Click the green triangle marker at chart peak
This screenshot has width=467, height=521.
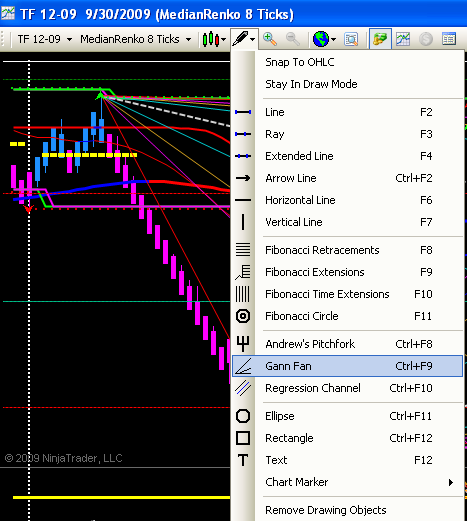point(100,96)
